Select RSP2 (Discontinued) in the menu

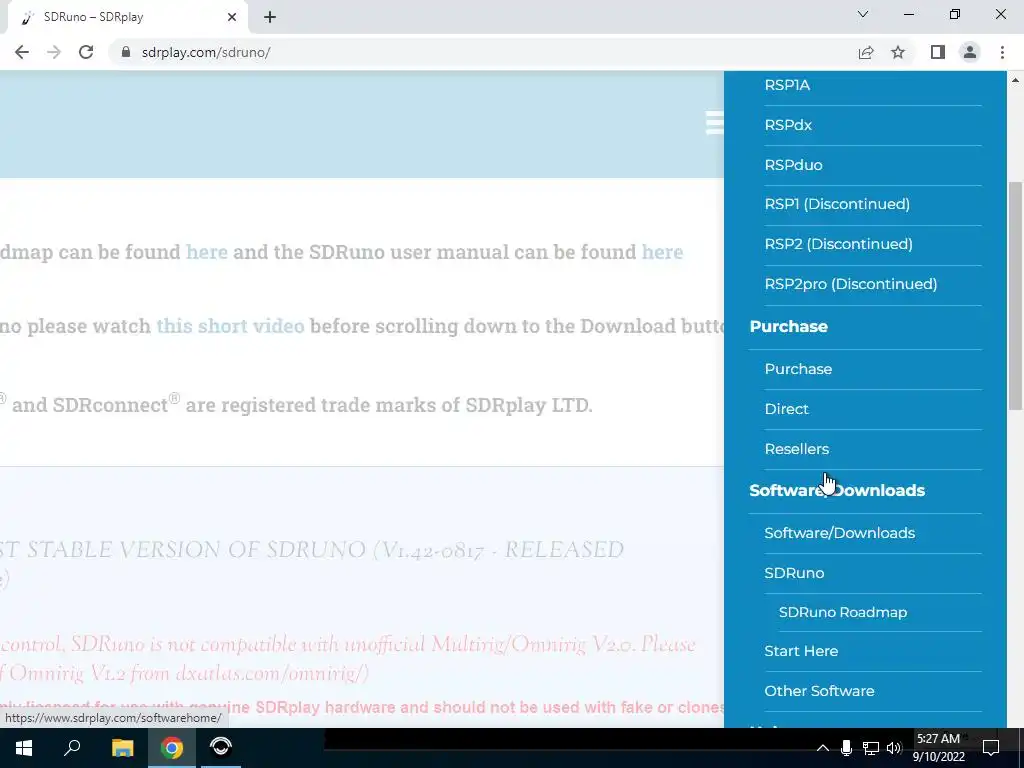pyautogui.click(x=839, y=244)
